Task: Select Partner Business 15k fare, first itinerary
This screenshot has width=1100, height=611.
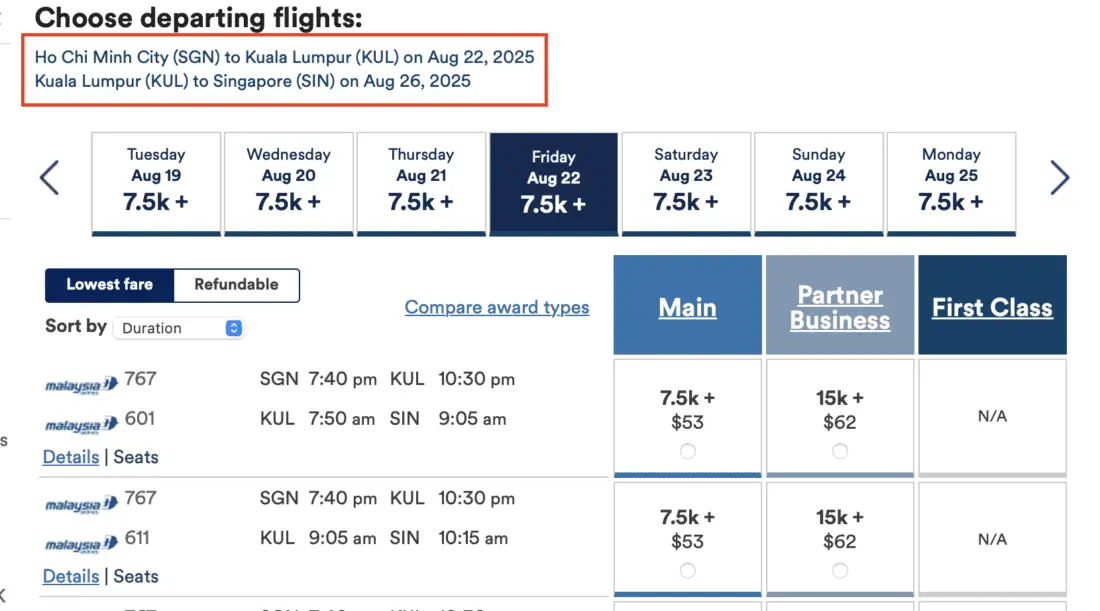Action: click(x=840, y=452)
